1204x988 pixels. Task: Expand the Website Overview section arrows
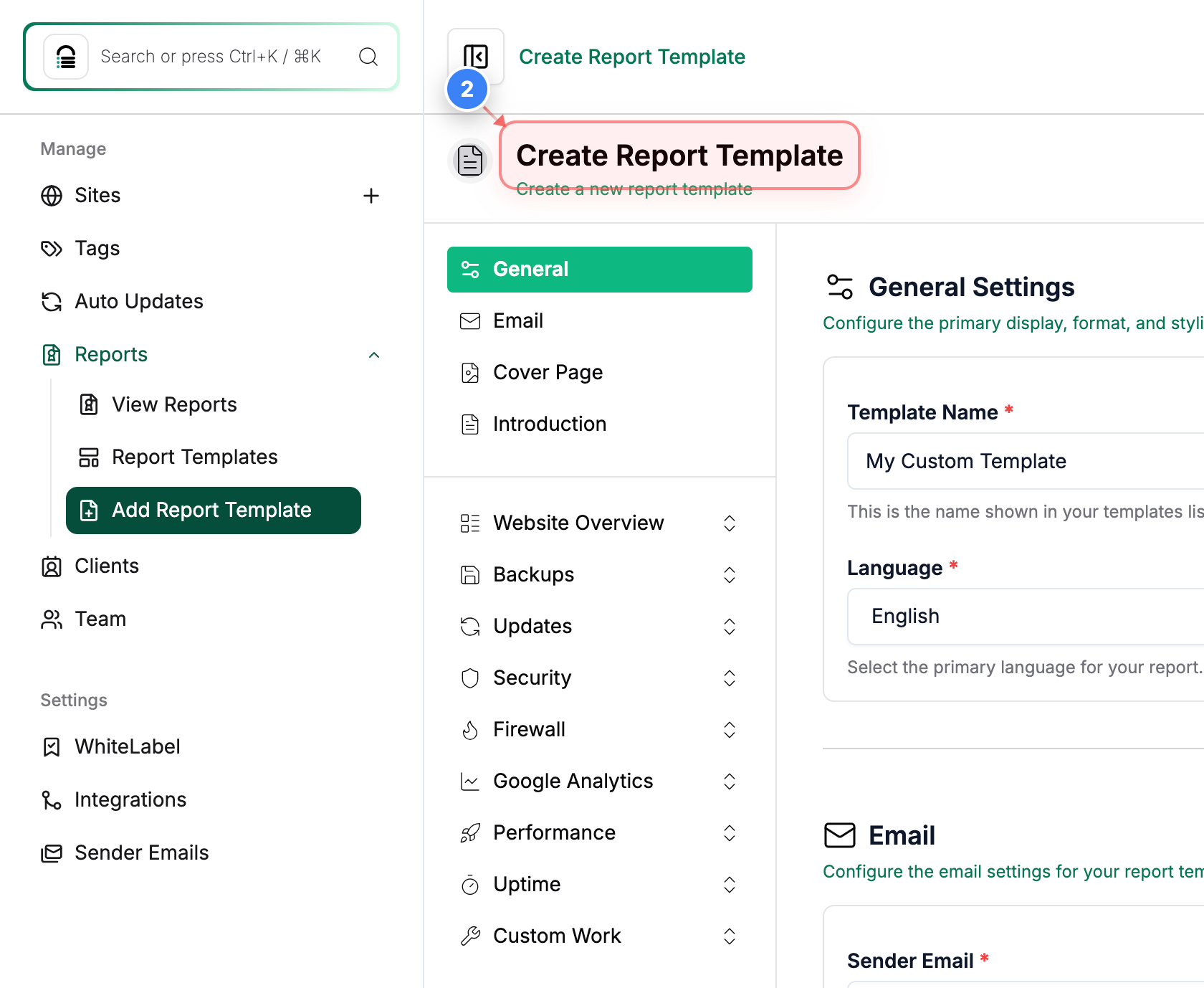[x=730, y=523]
